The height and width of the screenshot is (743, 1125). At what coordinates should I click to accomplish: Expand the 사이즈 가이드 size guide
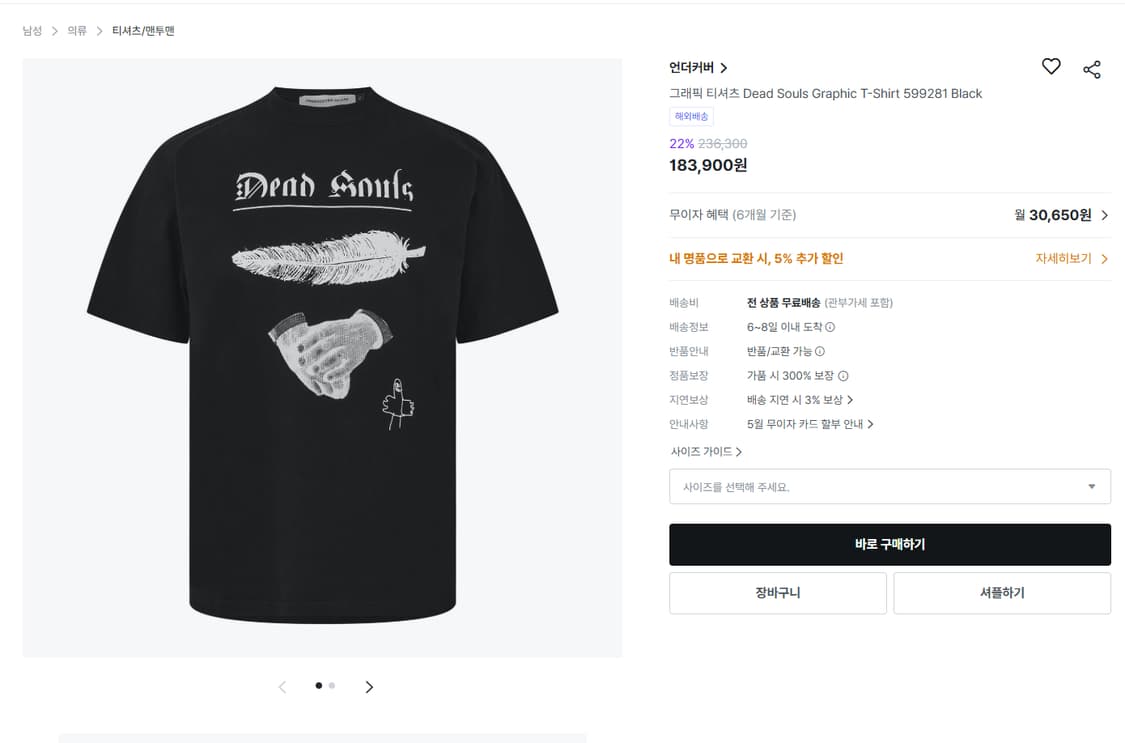(x=706, y=452)
